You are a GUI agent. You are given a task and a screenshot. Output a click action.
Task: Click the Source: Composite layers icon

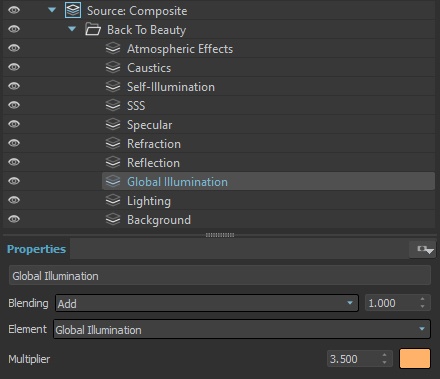click(73, 10)
